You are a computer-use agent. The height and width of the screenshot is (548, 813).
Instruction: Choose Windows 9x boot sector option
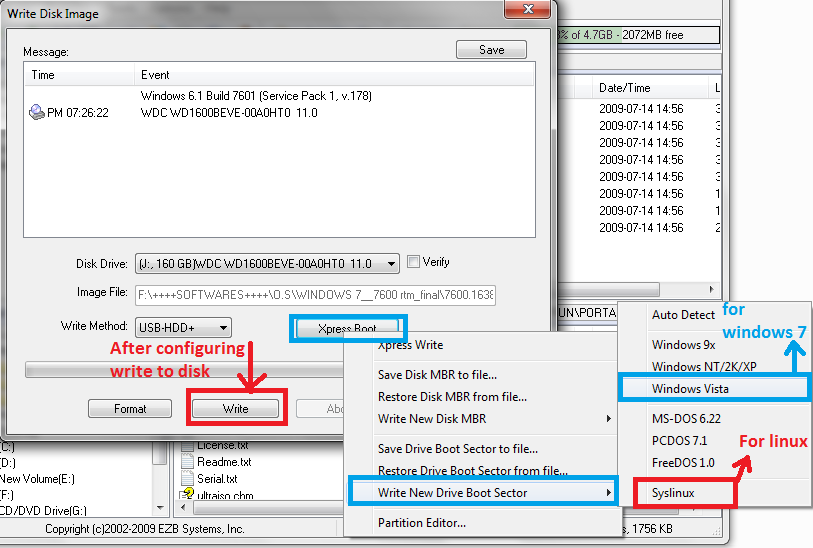[683, 344]
